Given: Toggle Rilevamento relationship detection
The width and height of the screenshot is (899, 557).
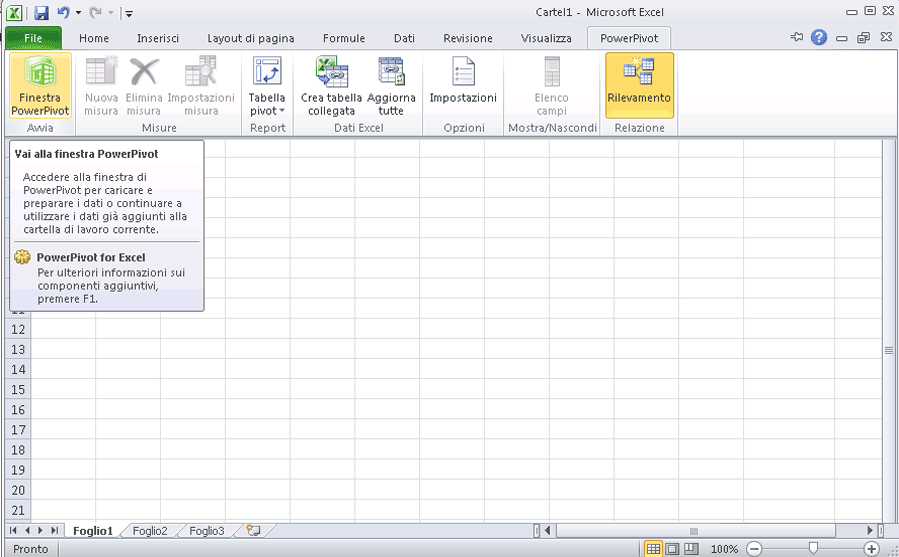Looking at the screenshot, I should [639, 85].
